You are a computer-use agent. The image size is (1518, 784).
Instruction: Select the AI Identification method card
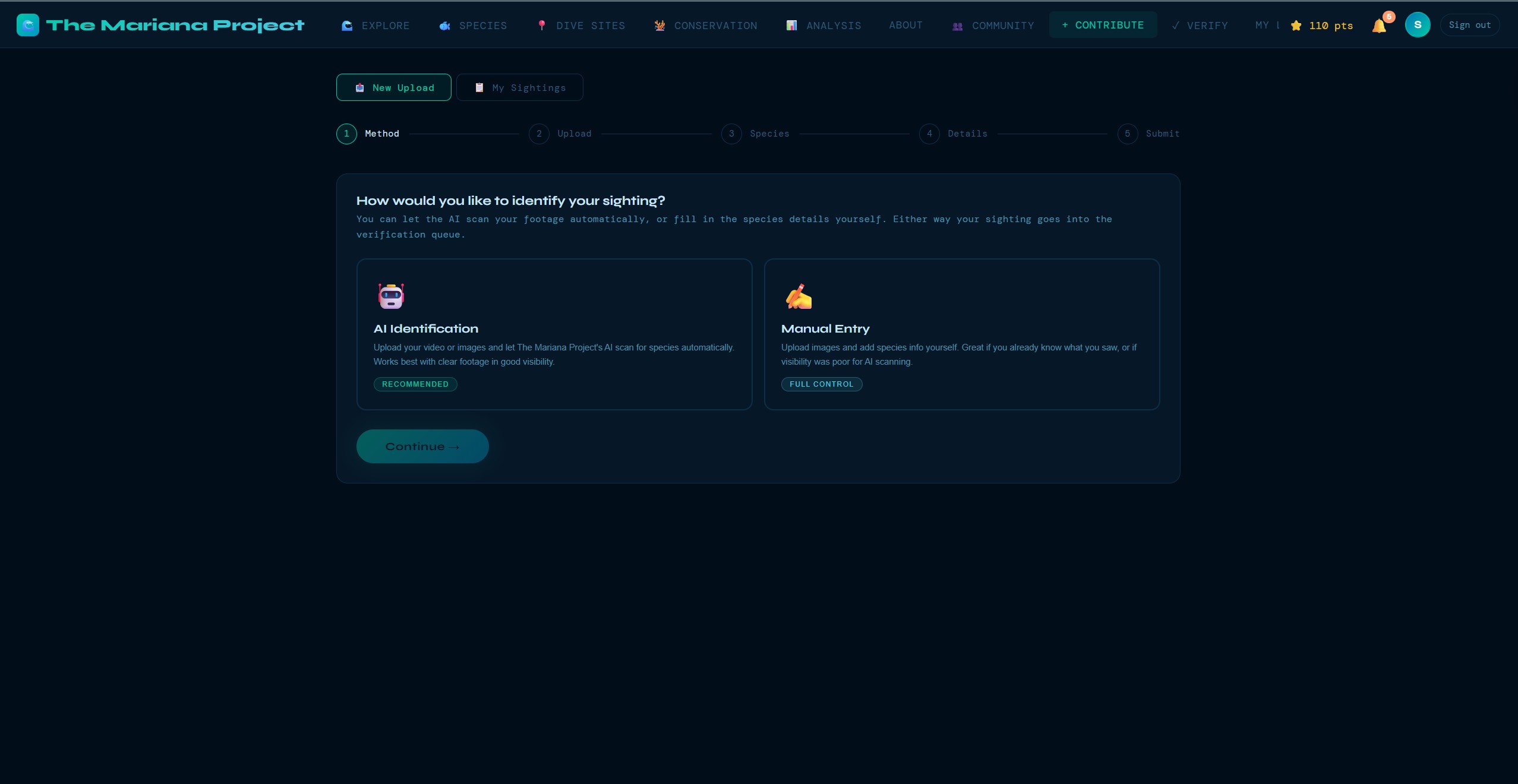[554, 334]
